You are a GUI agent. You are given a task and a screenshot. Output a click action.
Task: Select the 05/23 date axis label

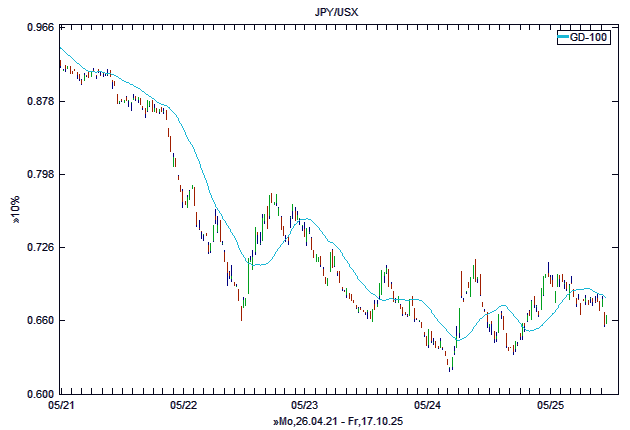[x=305, y=406]
